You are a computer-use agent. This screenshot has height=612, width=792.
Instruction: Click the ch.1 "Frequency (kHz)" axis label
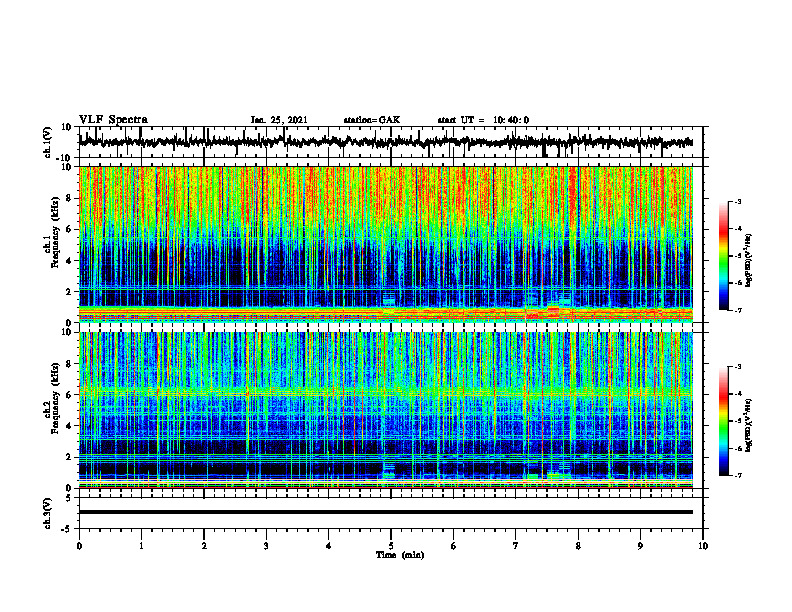(55, 233)
